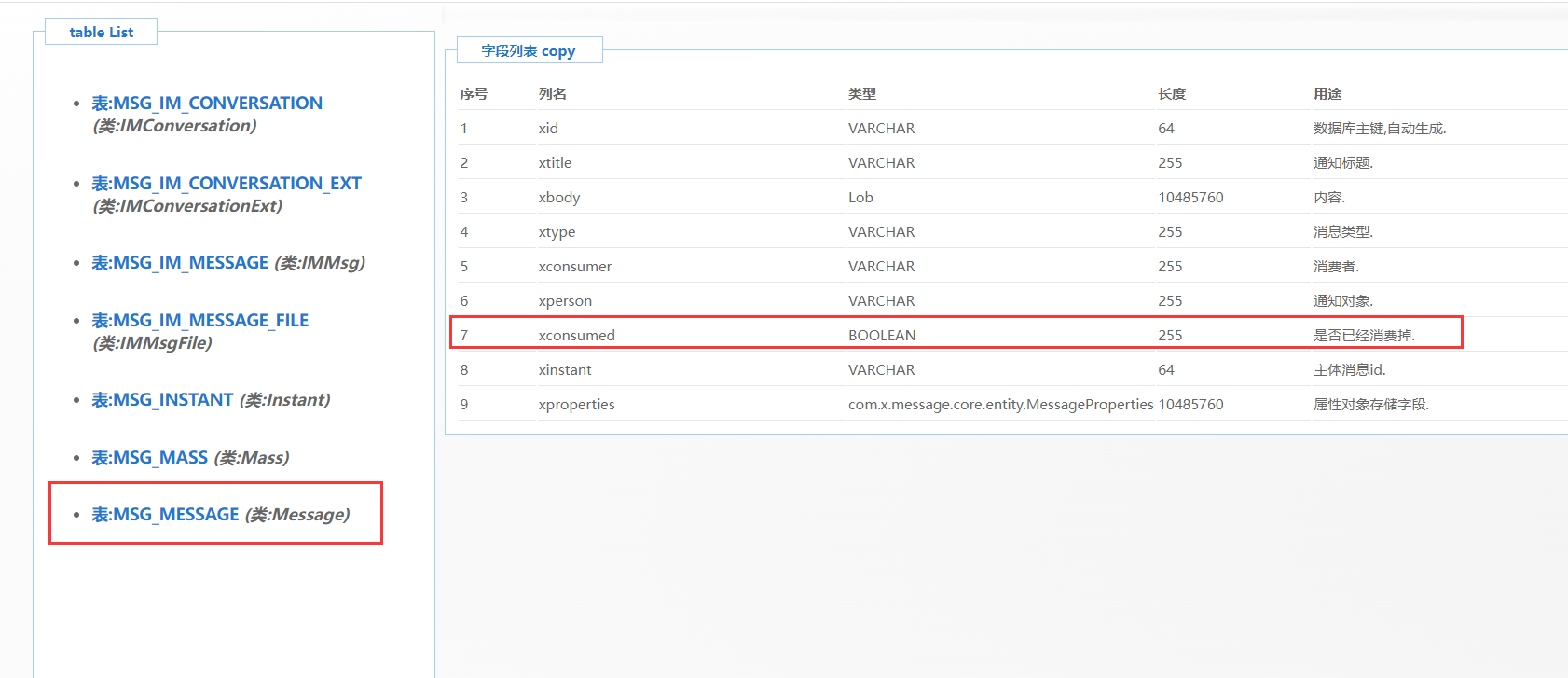Image resolution: width=1568 pixels, height=678 pixels.
Task: Click the VARCHAR type in the xperson row
Action: pos(882,301)
